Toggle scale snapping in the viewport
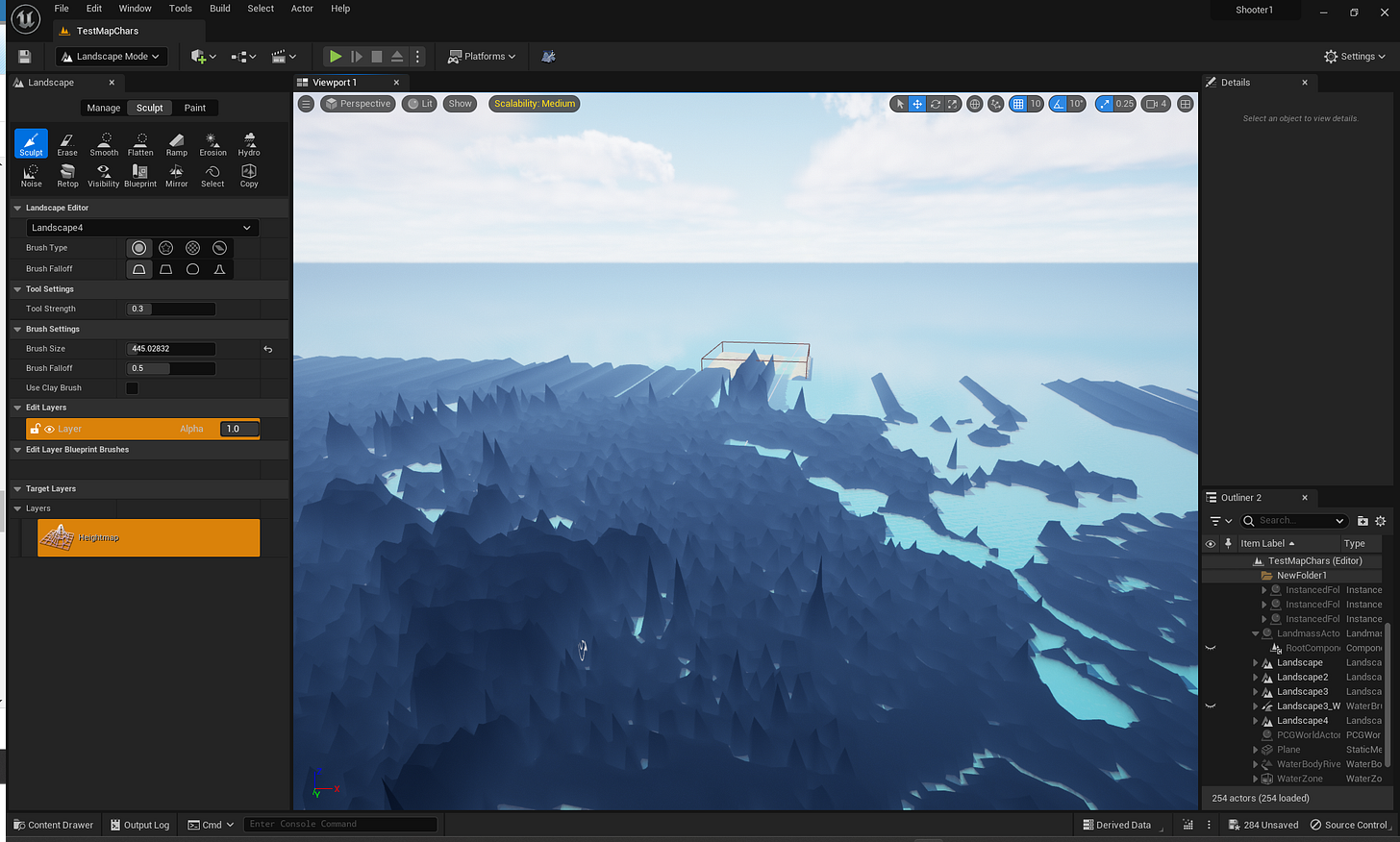The image size is (1400, 842). point(1104,104)
